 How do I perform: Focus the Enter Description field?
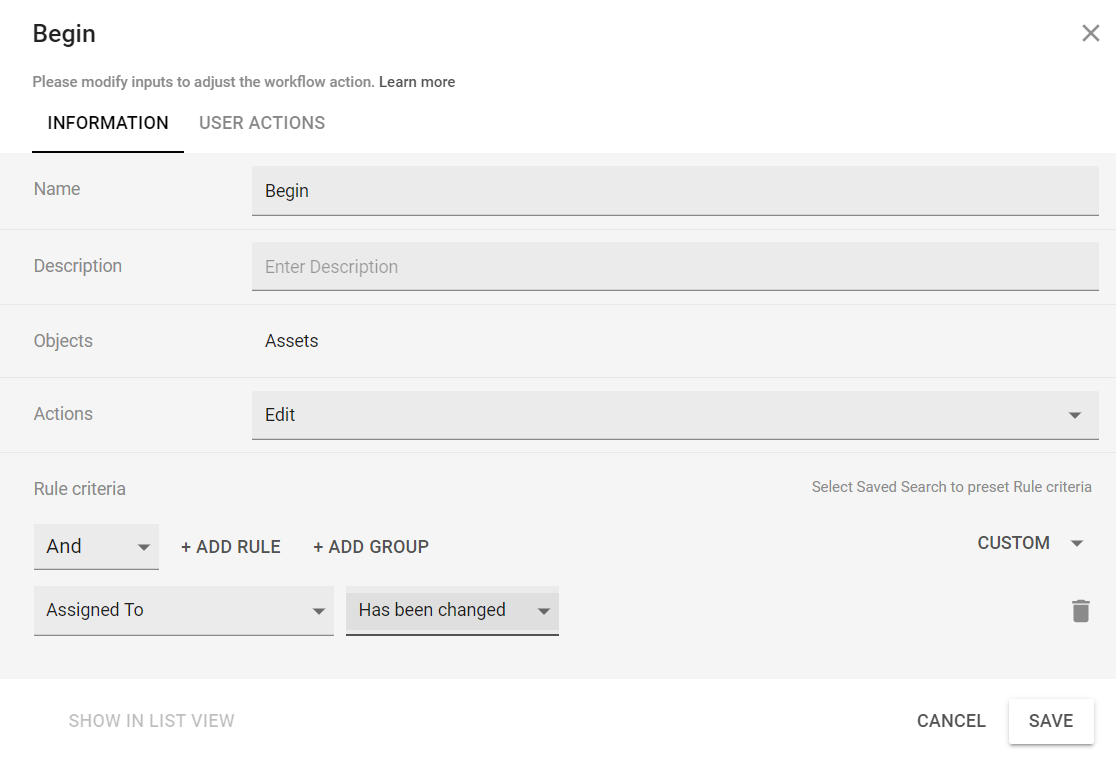point(675,267)
